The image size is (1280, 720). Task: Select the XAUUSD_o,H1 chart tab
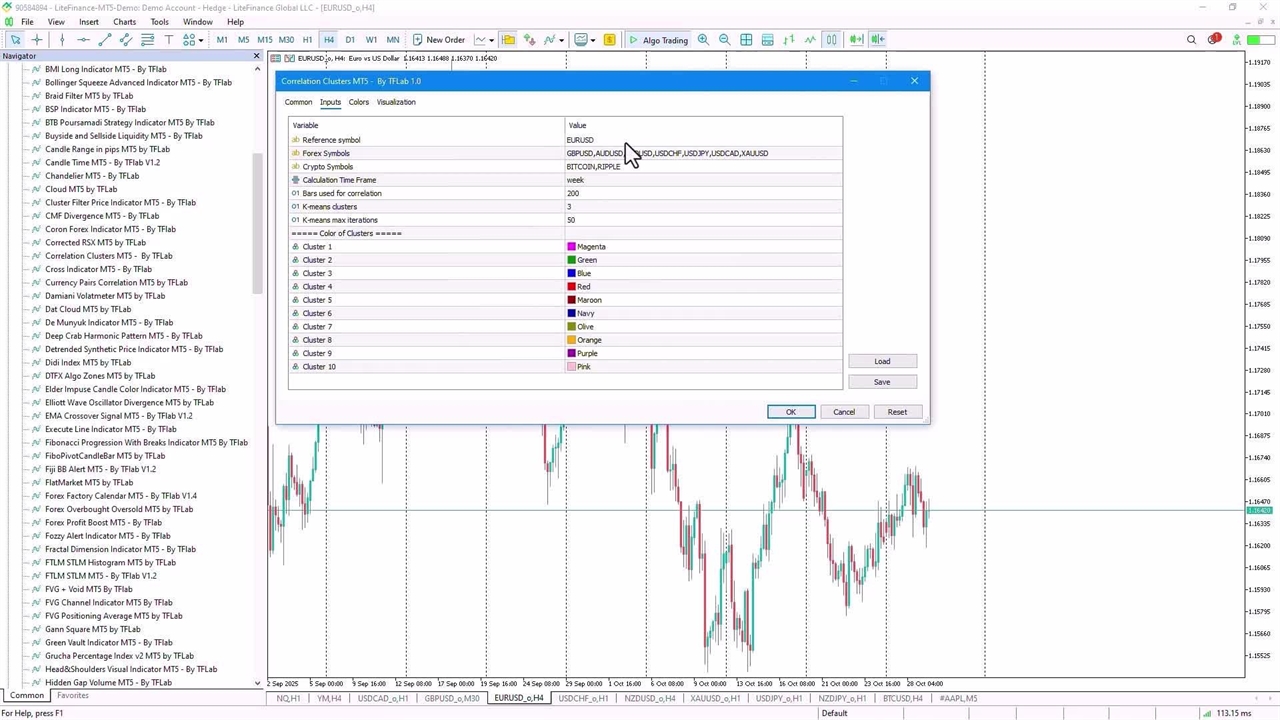click(x=714, y=698)
